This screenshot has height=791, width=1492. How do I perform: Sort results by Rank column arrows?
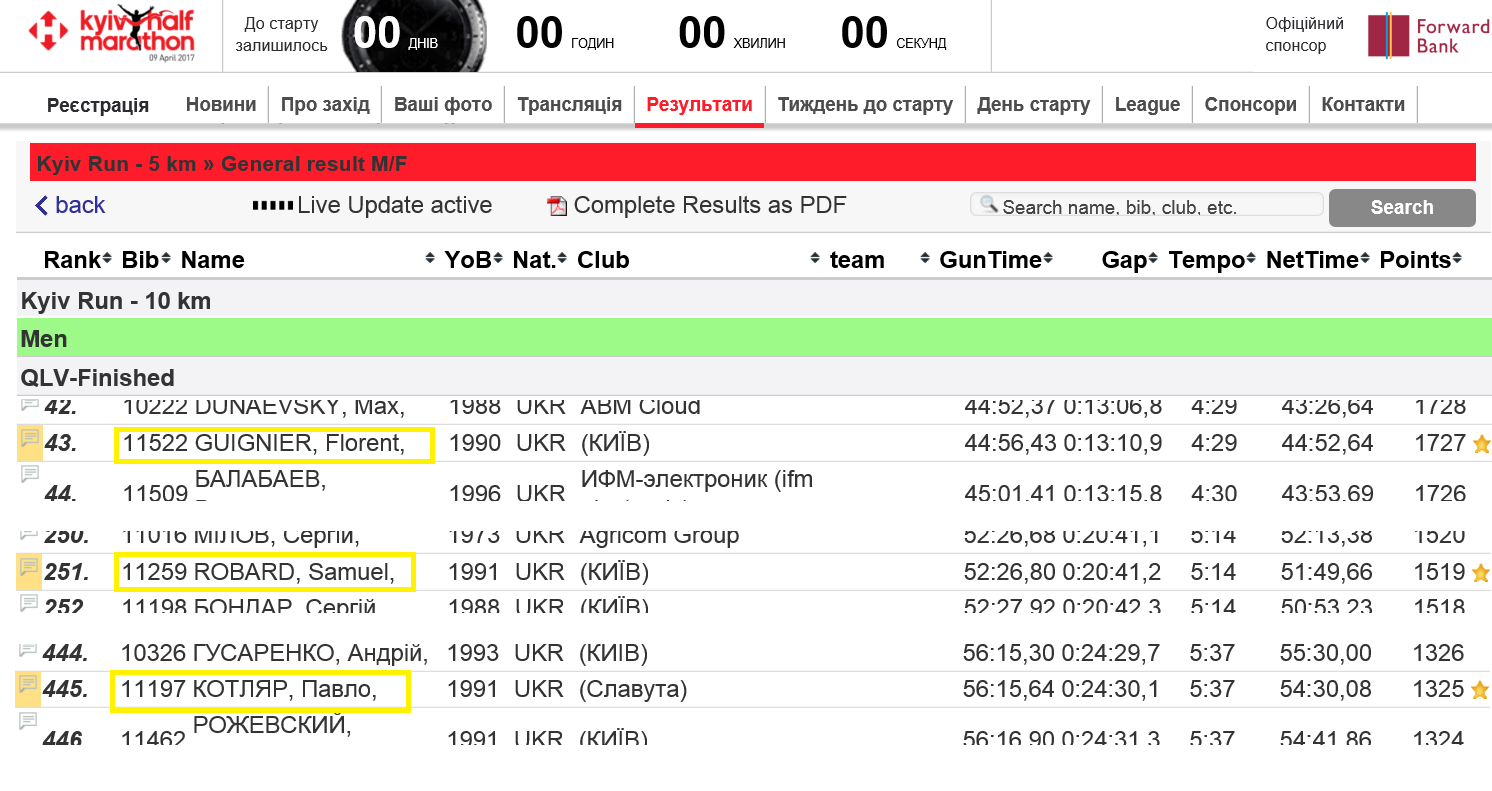tap(107, 260)
